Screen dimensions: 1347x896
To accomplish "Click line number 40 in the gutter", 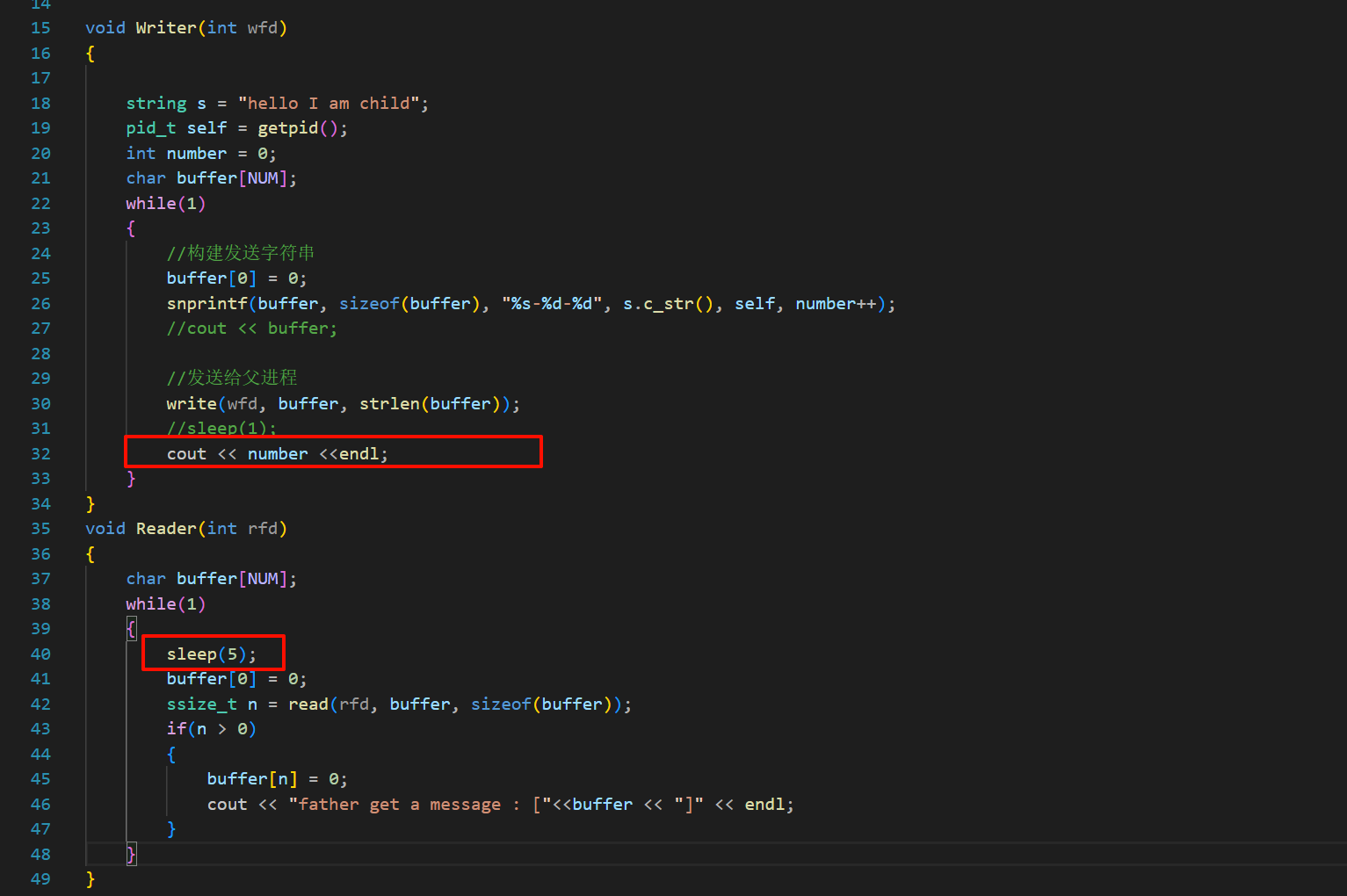I will point(40,654).
